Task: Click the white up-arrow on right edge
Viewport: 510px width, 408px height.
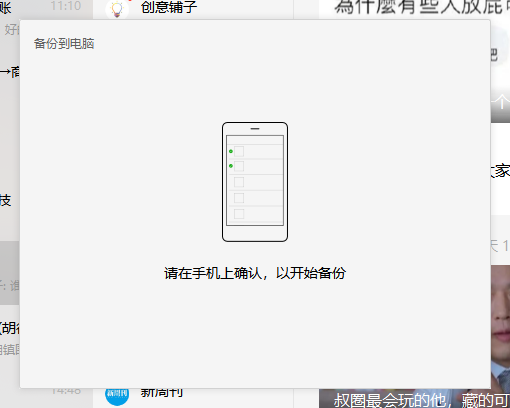Action: pos(501,101)
